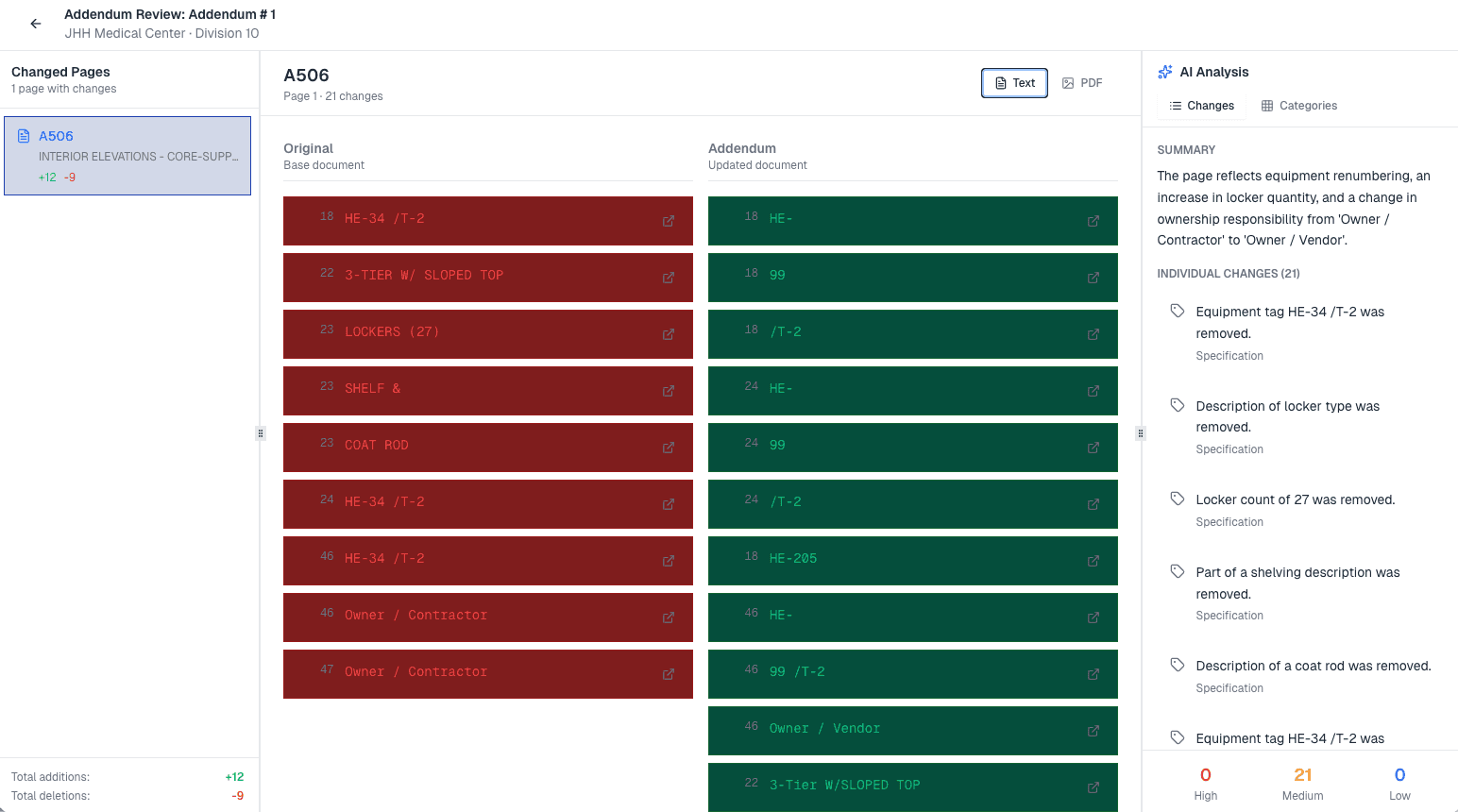
Task: Filter by High severity count
Action: (x=1205, y=783)
